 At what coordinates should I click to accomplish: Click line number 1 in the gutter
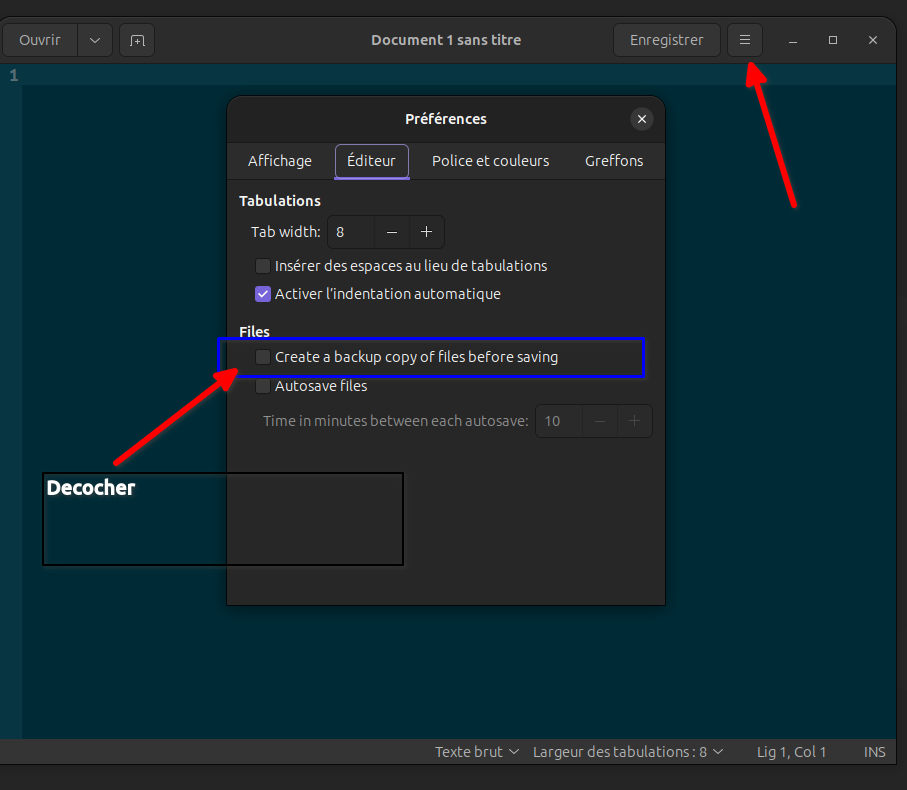14,75
